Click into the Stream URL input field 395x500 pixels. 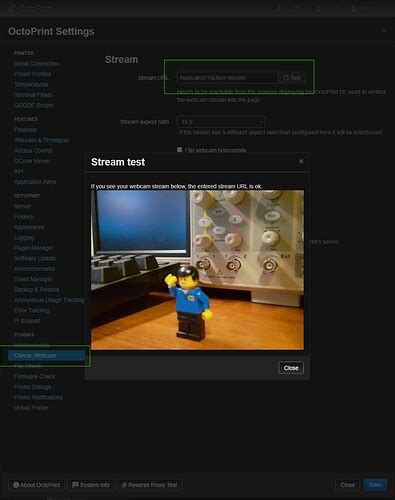coord(227,78)
